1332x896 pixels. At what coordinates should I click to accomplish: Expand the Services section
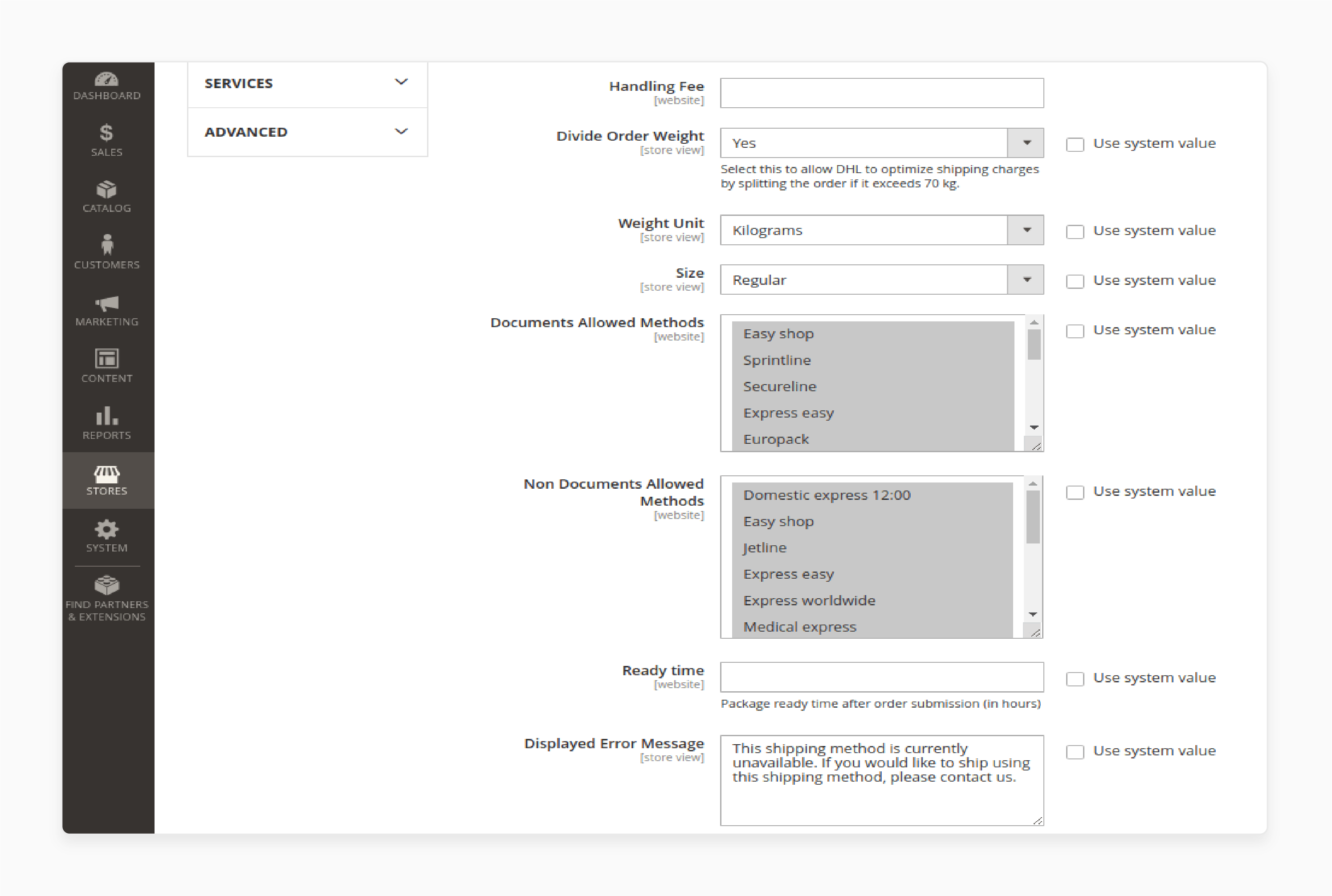point(308,83)
